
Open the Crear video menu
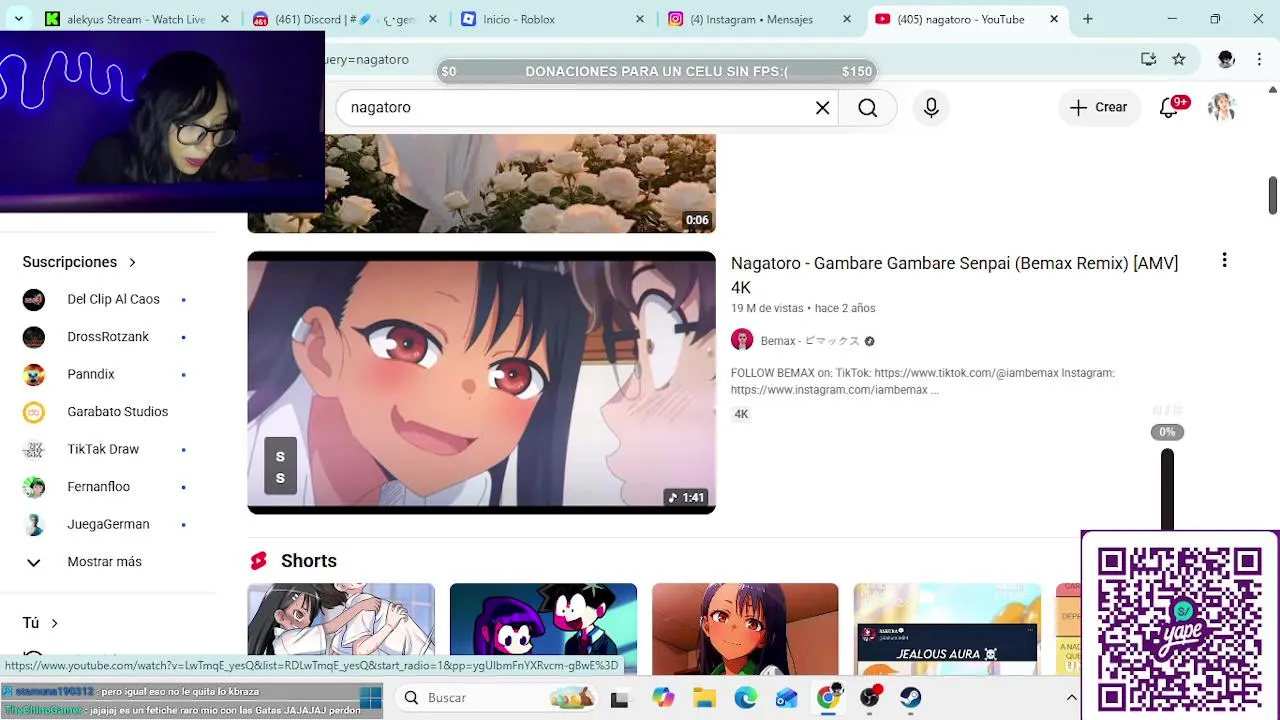coord(1098,108)
